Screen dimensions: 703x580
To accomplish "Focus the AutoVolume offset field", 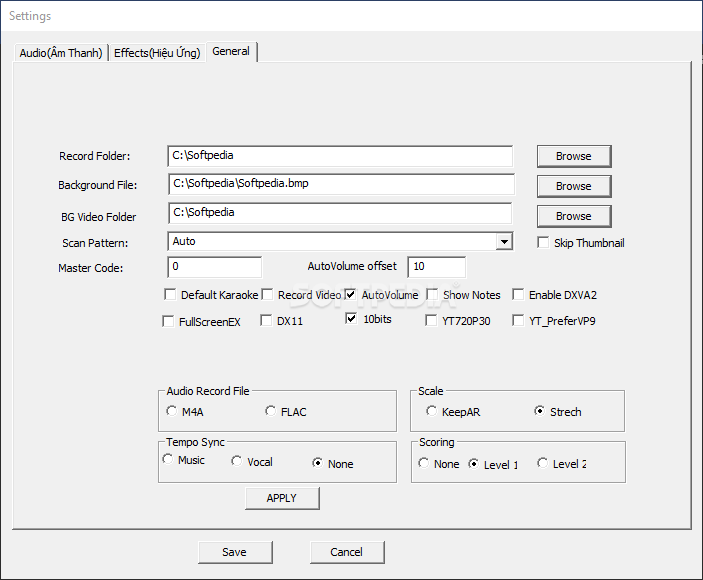I will pos(436,267).
